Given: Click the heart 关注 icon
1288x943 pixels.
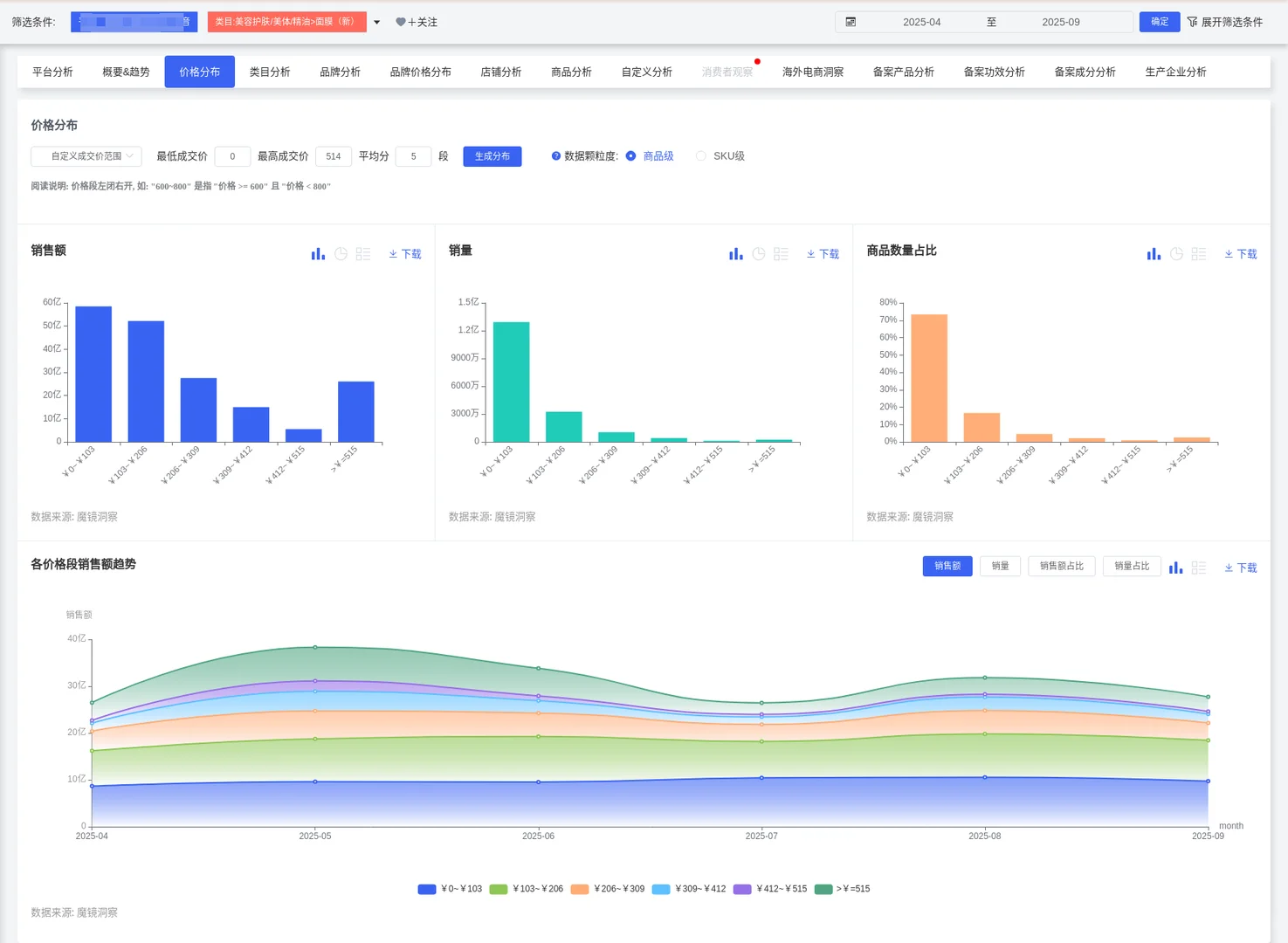Looking at the screenshot, I should click(x=401, y=22).
